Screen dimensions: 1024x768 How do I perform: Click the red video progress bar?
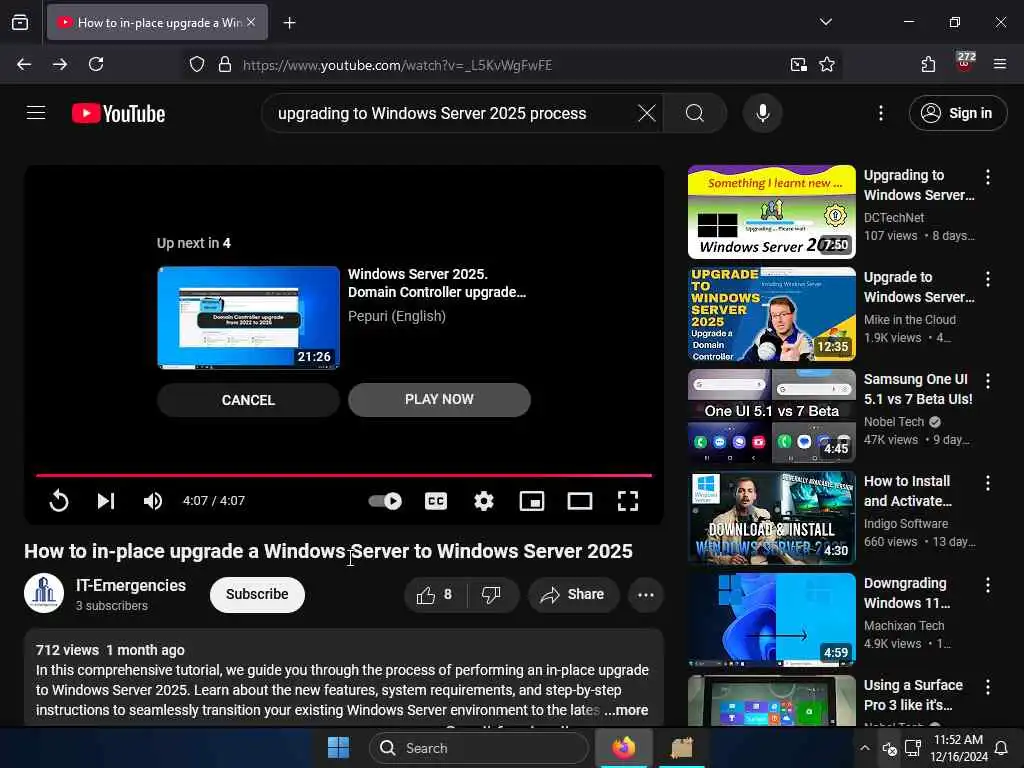tap(344, 475)
